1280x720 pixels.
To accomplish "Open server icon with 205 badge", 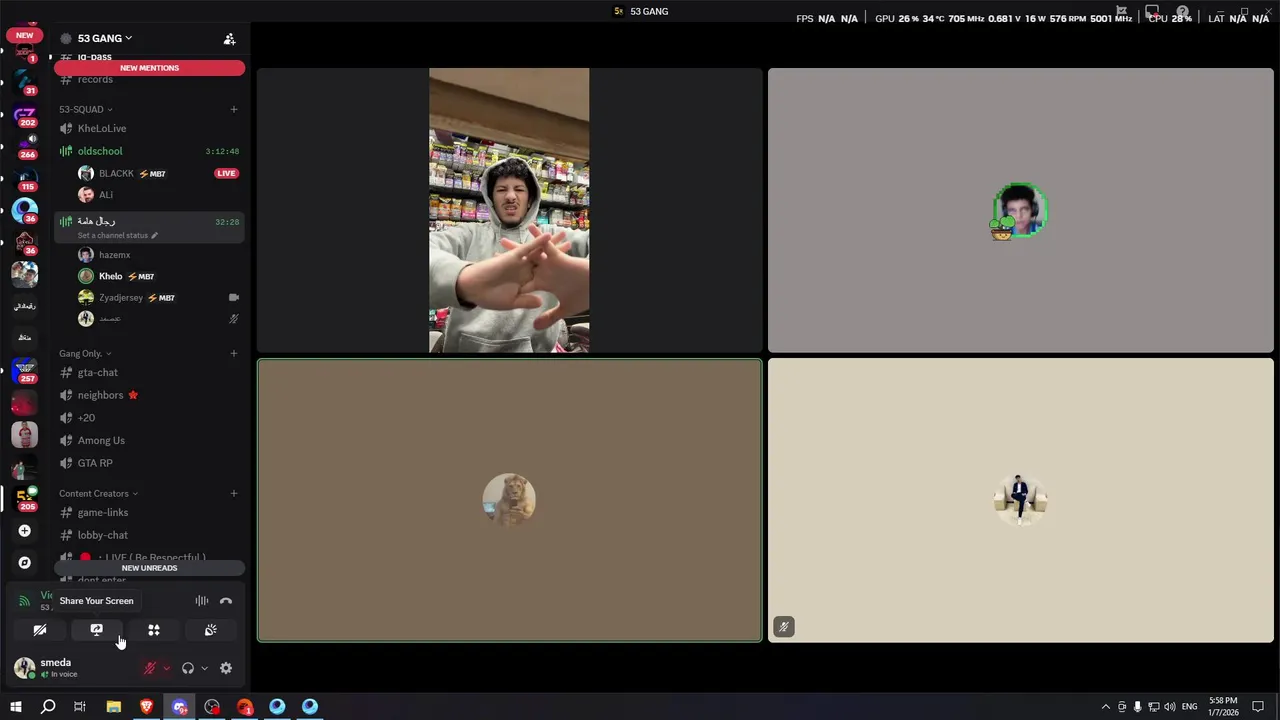I will [x=24, y=498].
